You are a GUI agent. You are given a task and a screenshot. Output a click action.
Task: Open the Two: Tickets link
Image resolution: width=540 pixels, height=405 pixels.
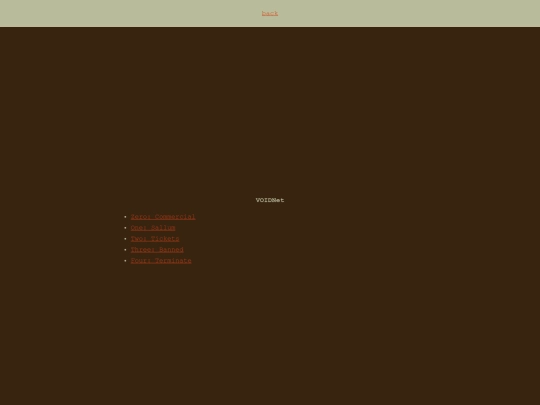(155, 239)
